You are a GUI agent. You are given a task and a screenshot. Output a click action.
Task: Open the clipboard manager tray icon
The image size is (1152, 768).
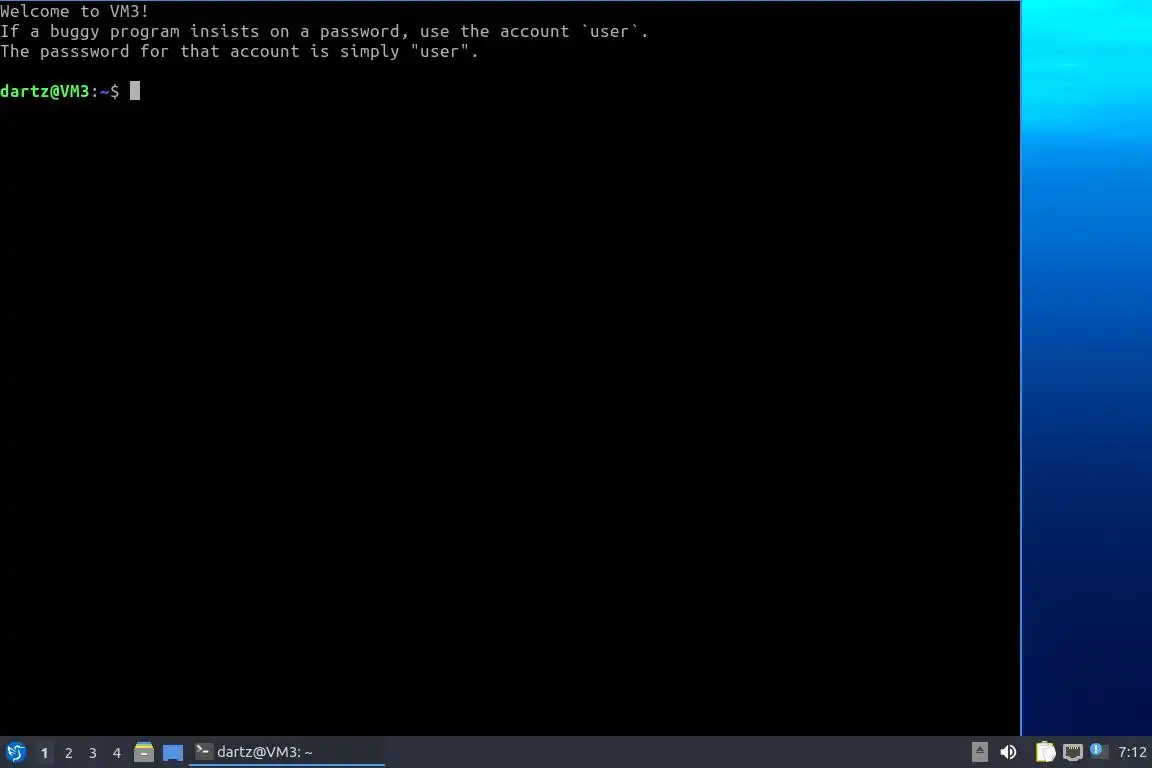1045,752
